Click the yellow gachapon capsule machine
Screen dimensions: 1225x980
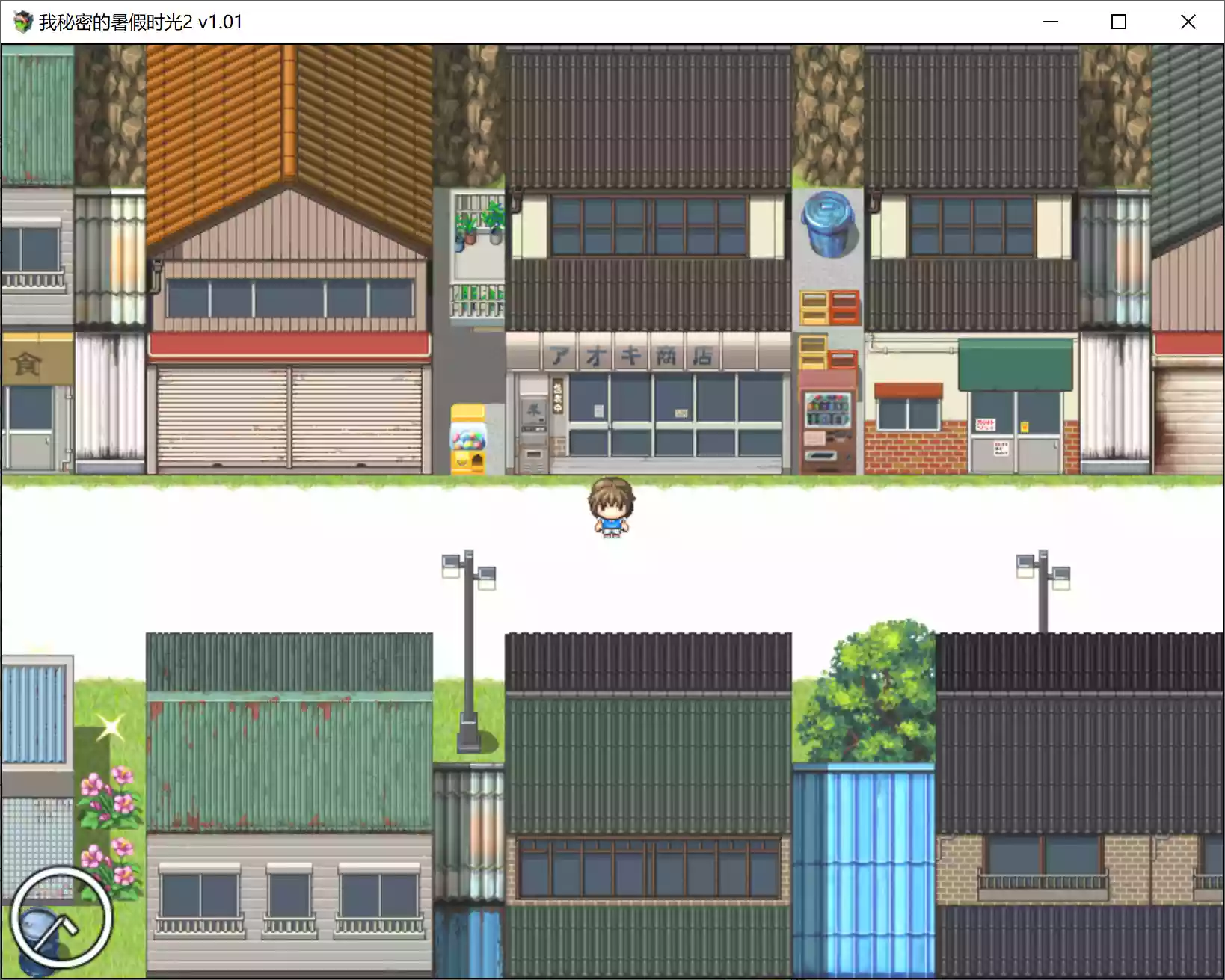(x=468, y=440)
